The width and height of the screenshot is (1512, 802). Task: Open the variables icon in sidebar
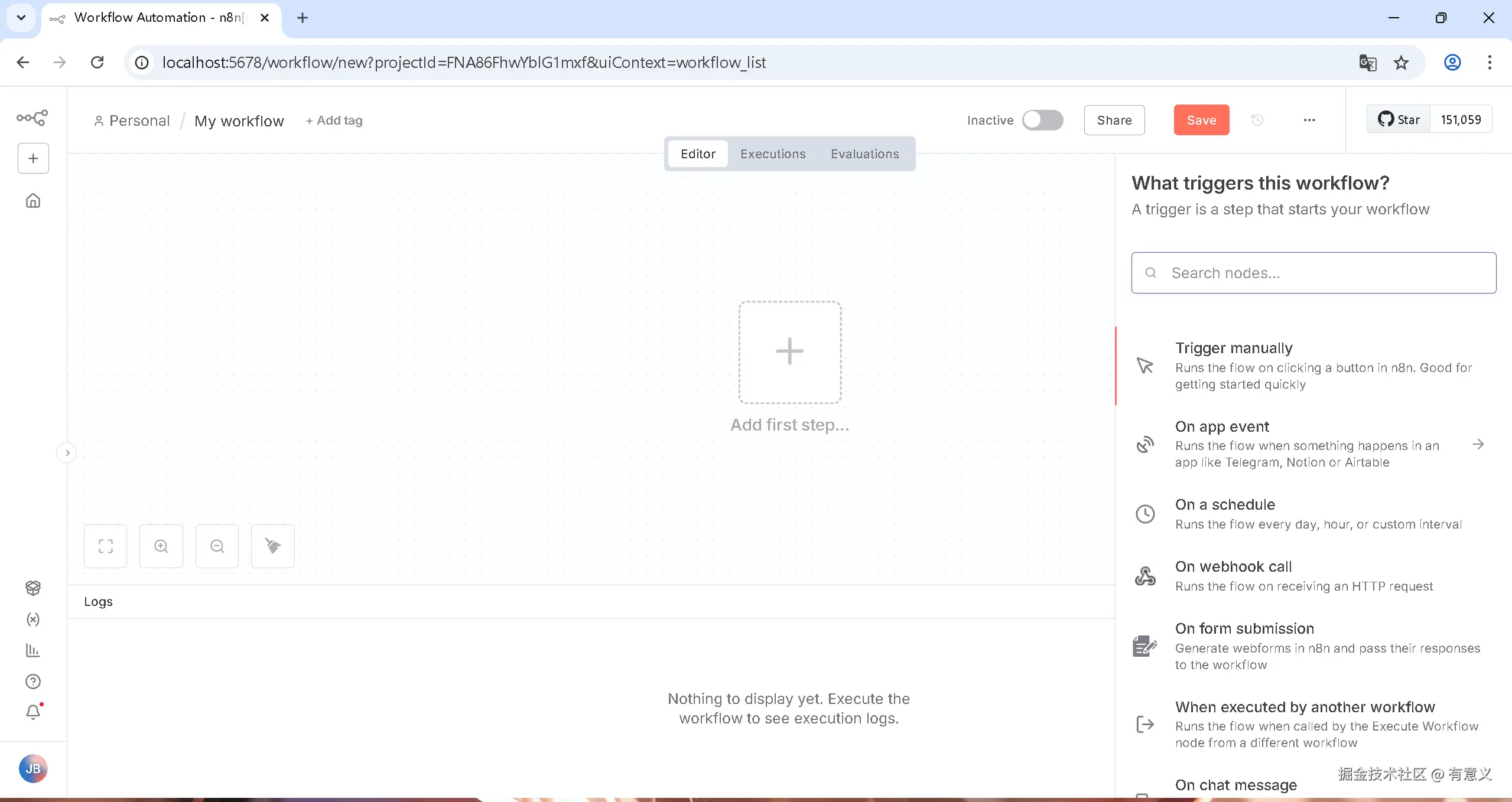point(33,619)
